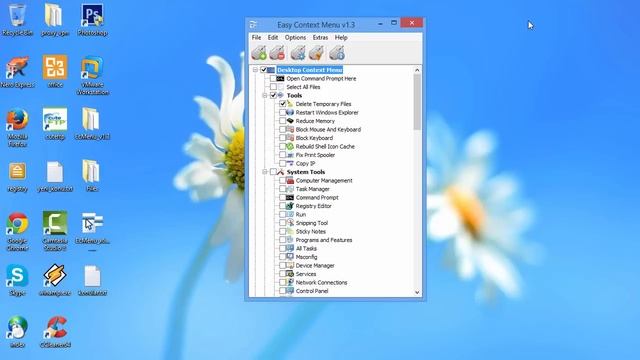Select the 'Snipping Tool' row
The height and width of the screenshot is (360, 640).
click(311, 223)
